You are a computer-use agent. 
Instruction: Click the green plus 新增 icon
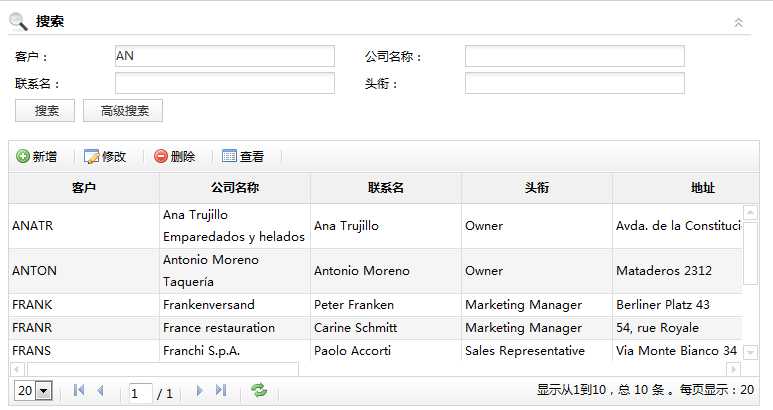(x=23, y=156)
